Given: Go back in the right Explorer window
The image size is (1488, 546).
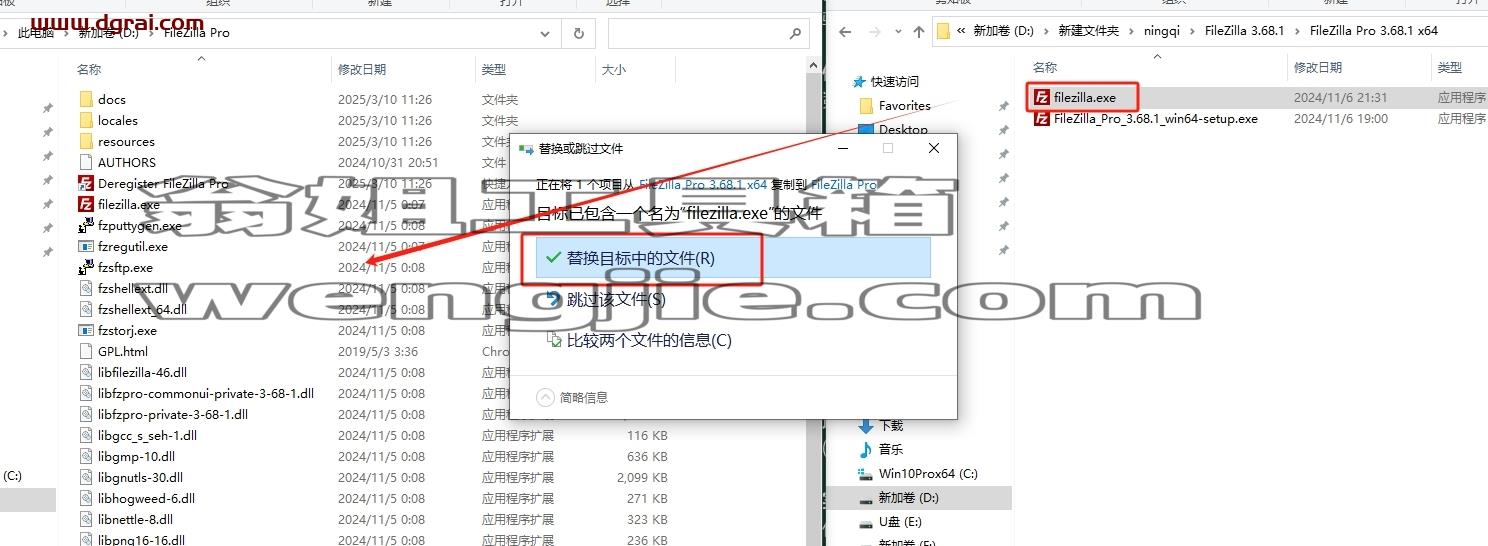Looking at the screenshot, I should pos(845,31).
